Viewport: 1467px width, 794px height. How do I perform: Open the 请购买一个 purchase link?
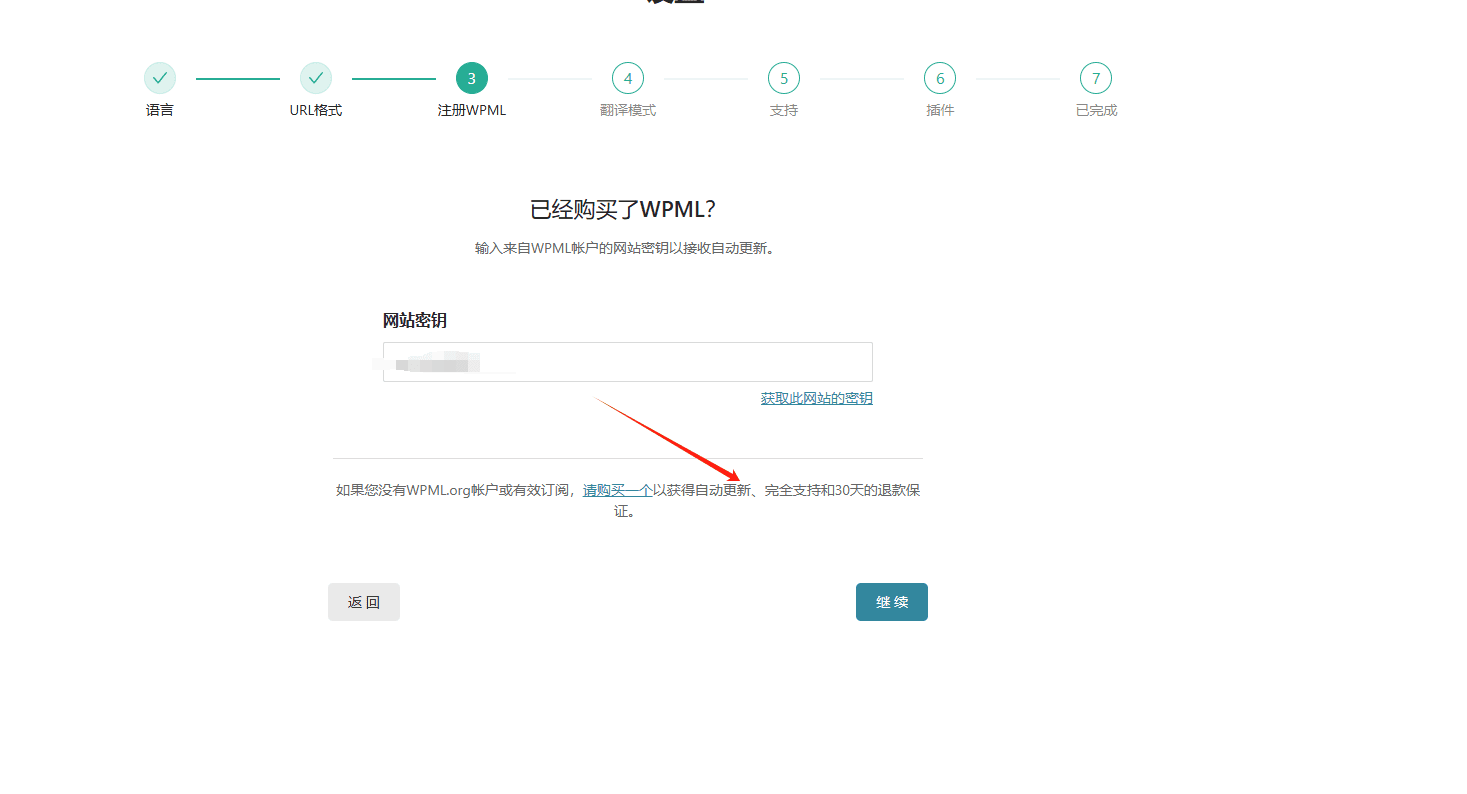618,490
